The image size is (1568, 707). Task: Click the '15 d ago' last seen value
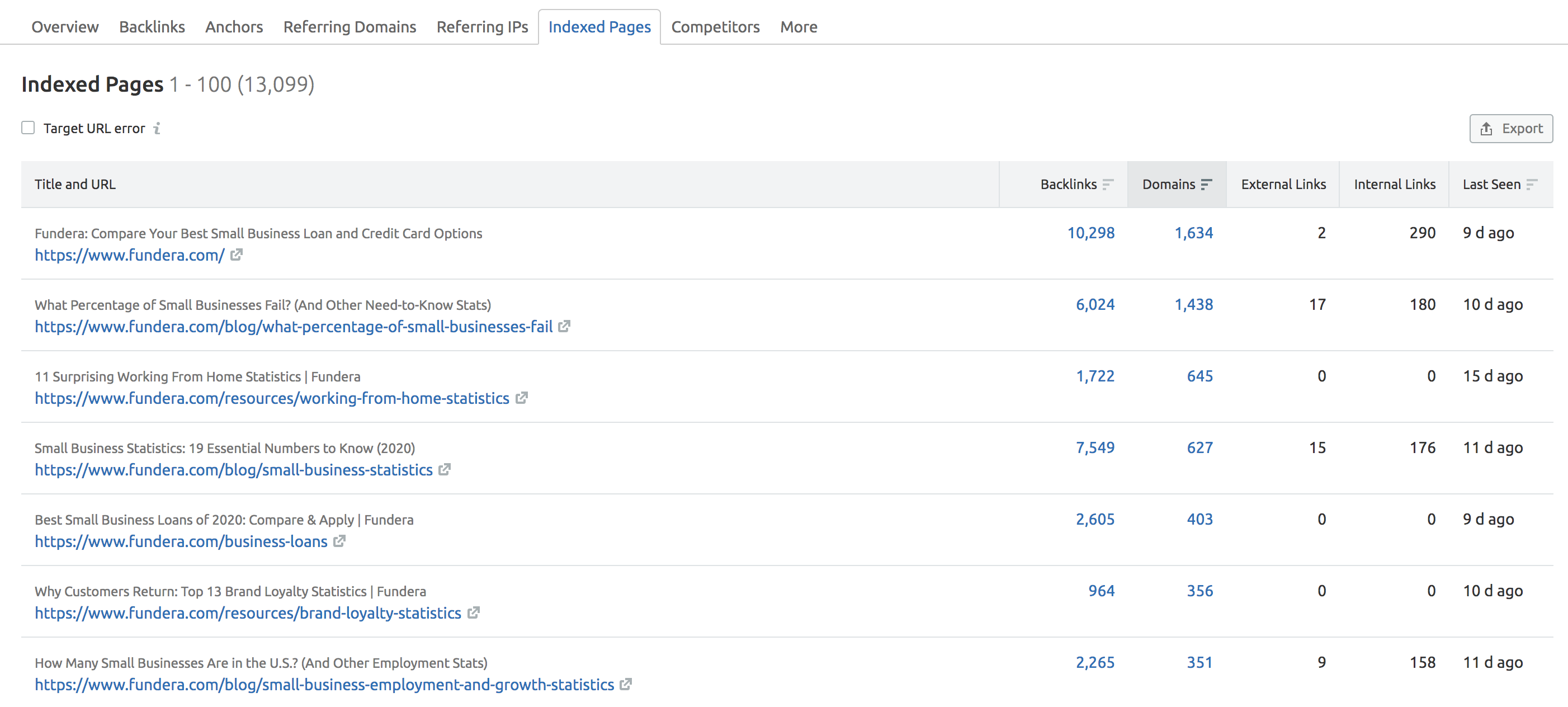[x=1493, y=376]
